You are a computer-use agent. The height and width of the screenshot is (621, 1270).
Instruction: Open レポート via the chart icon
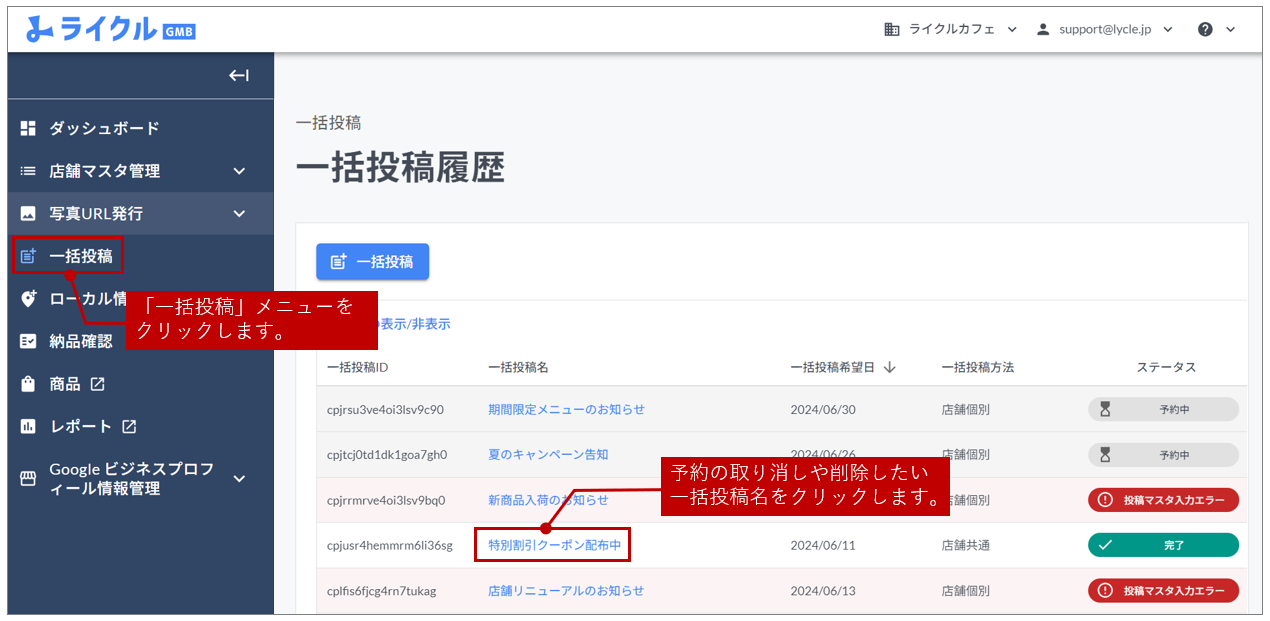(x=26, y=426)
